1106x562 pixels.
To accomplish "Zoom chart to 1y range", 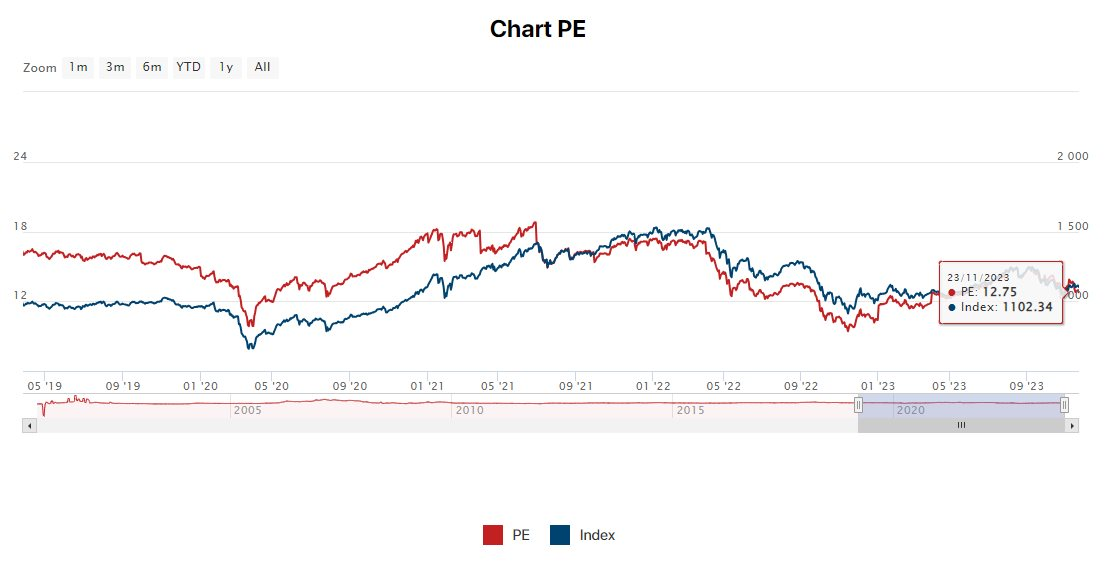I will 226,67.
